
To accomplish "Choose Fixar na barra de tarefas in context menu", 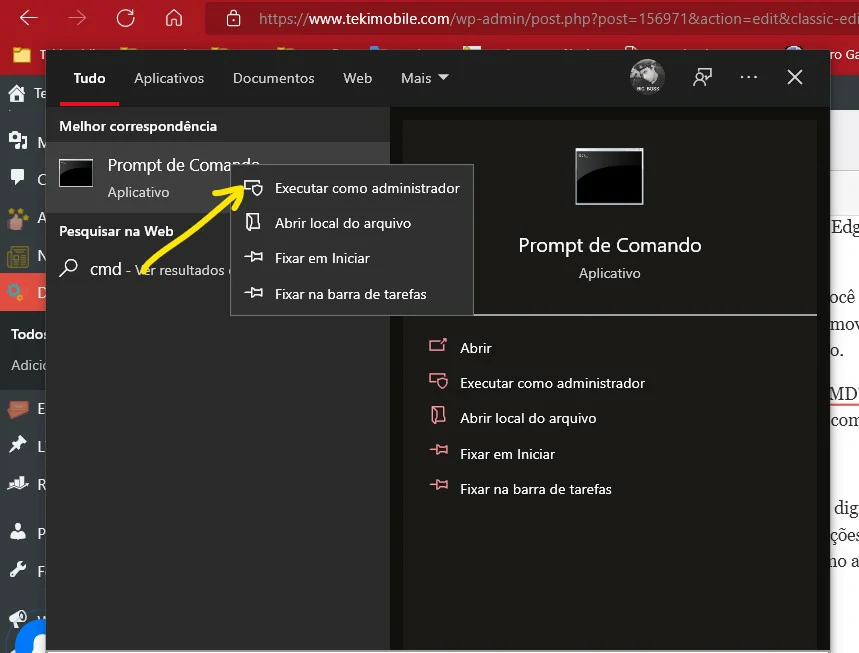I will point(352,294).
